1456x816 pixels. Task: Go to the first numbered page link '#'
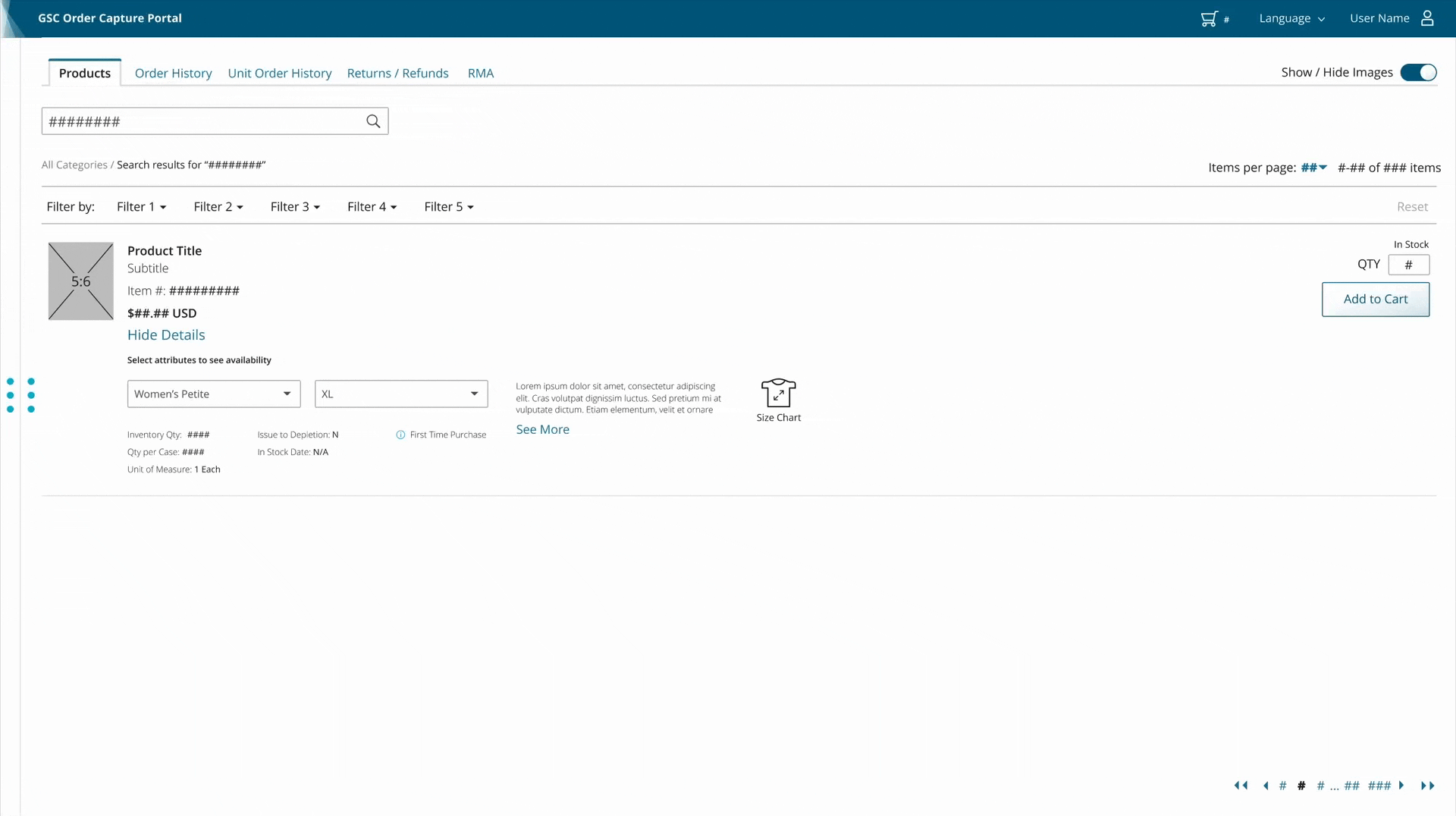pyautogui.click(x=1282, y=786)
